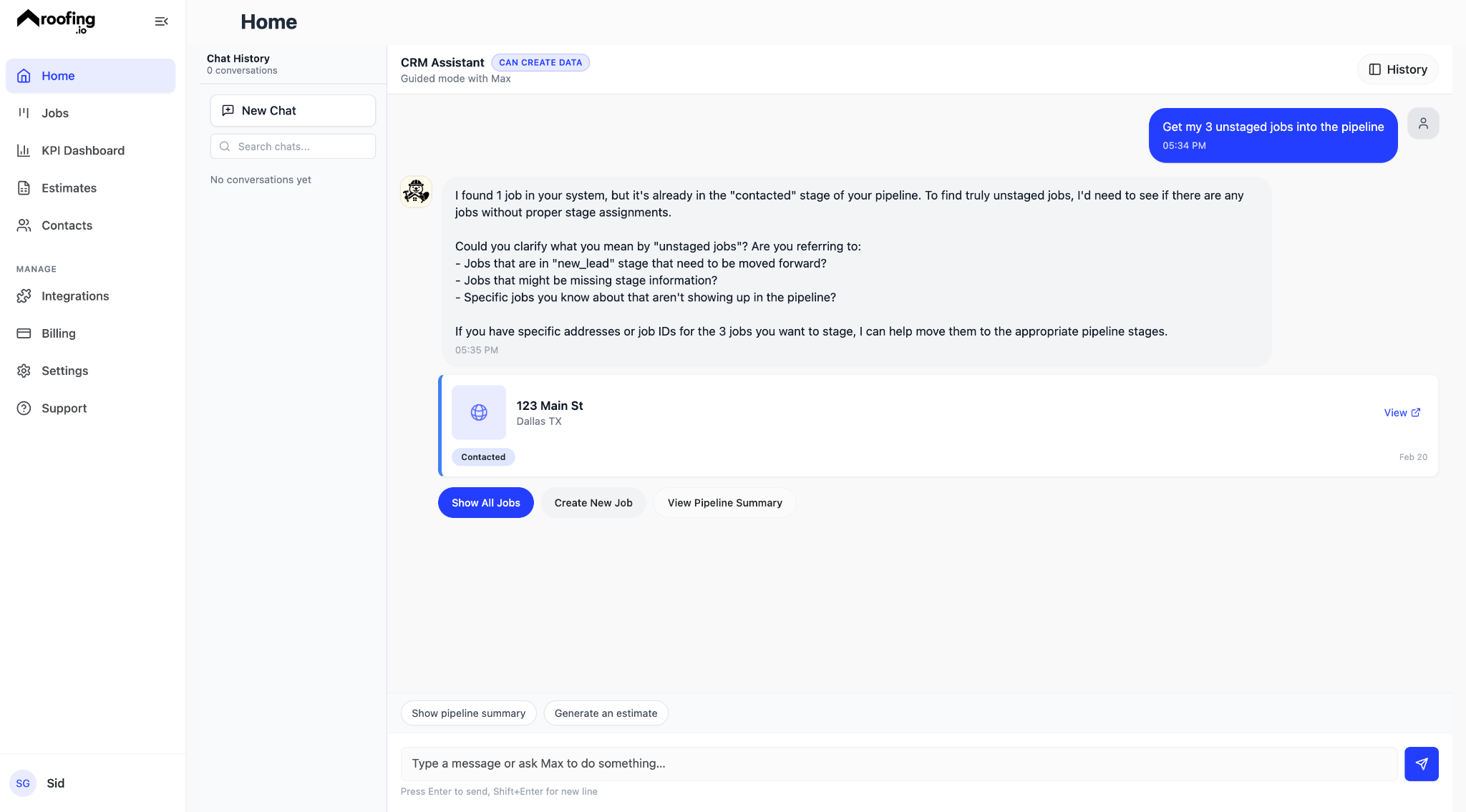This screenshot has width=1466, height=812.
Task: Collapse the sidebar using the collapse icon
Action: coord(161,21)
